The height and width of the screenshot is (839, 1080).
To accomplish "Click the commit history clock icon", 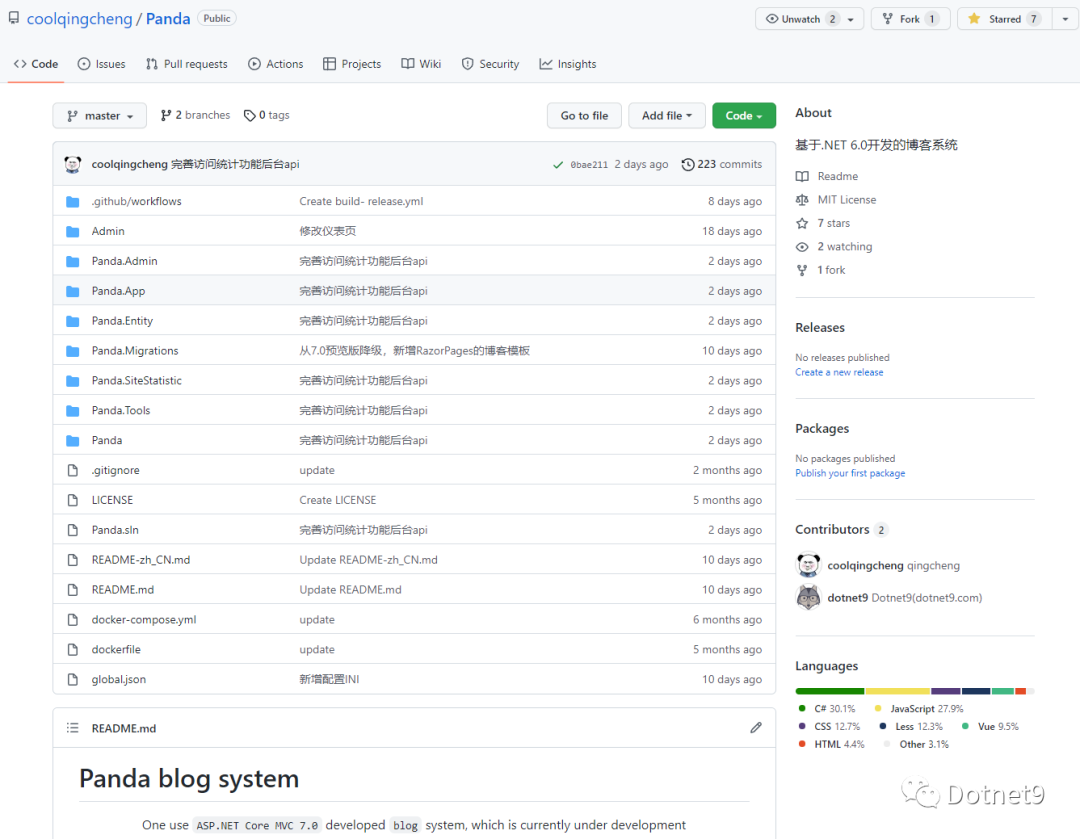I will click(687, 164).
